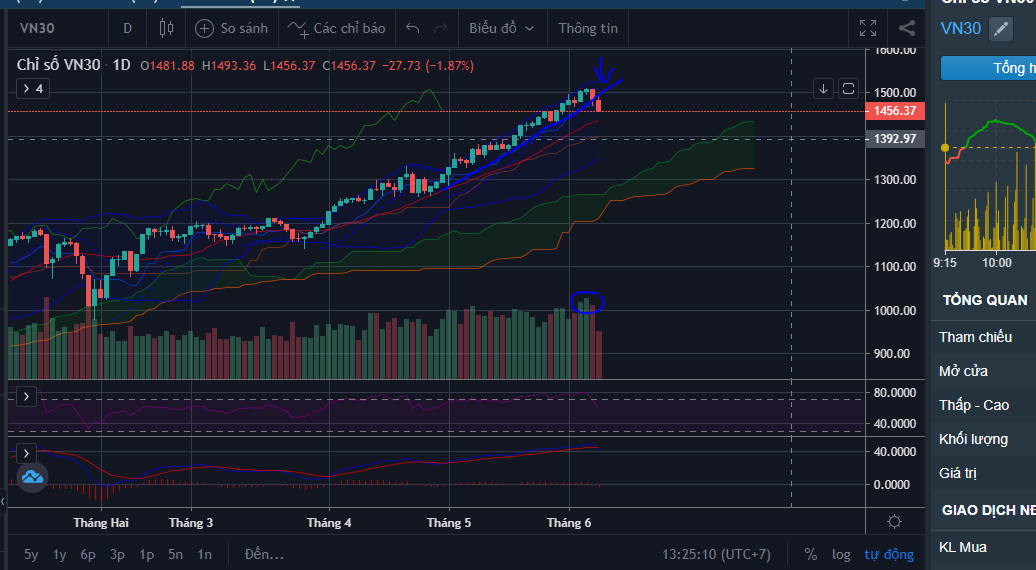Expand the RSI pane legend arrow
The width and height of the screenshot is (1036, 570).
click(27, 397)
